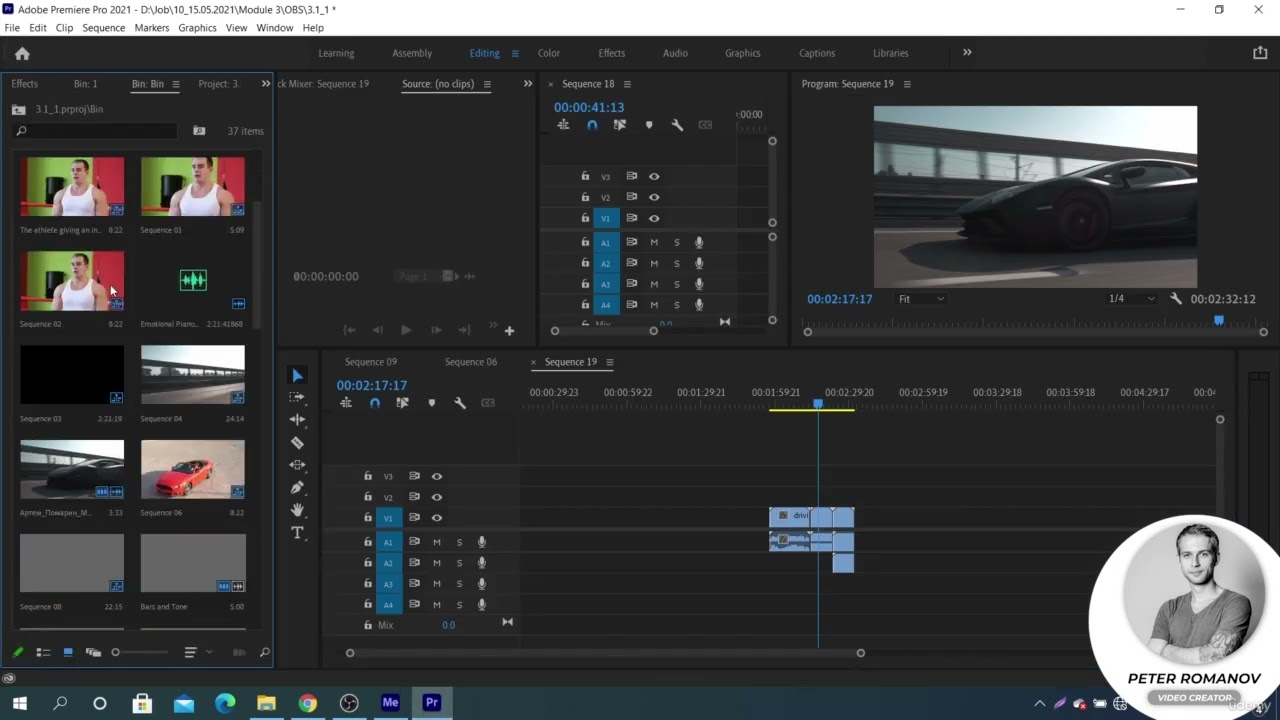Switch Bin panel to freeform view
The height and width of the screenshot is (720, 1280).
click(93, 652)
